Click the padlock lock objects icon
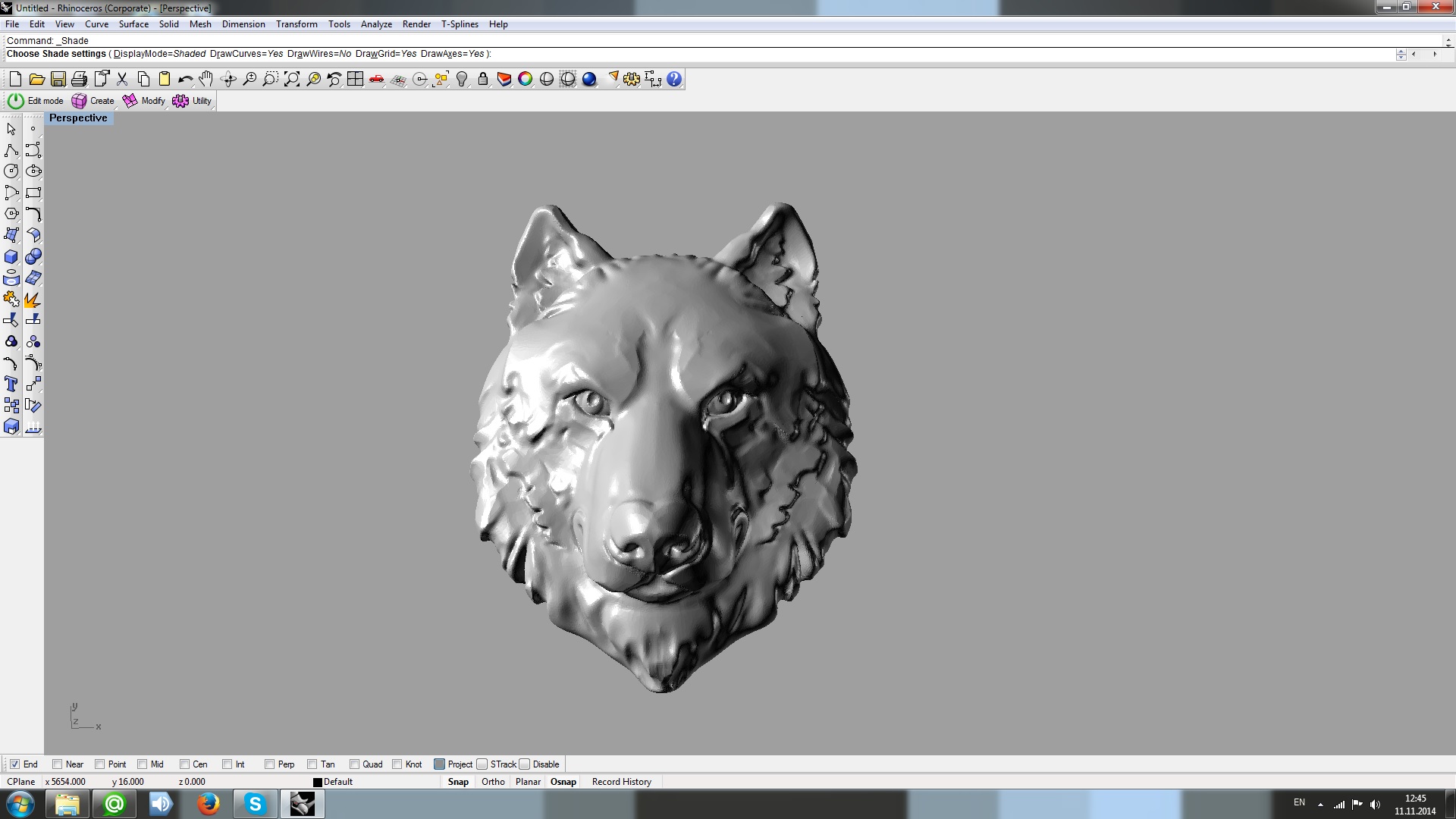This screenshot has width=1456, height=819. coord(483,79)
